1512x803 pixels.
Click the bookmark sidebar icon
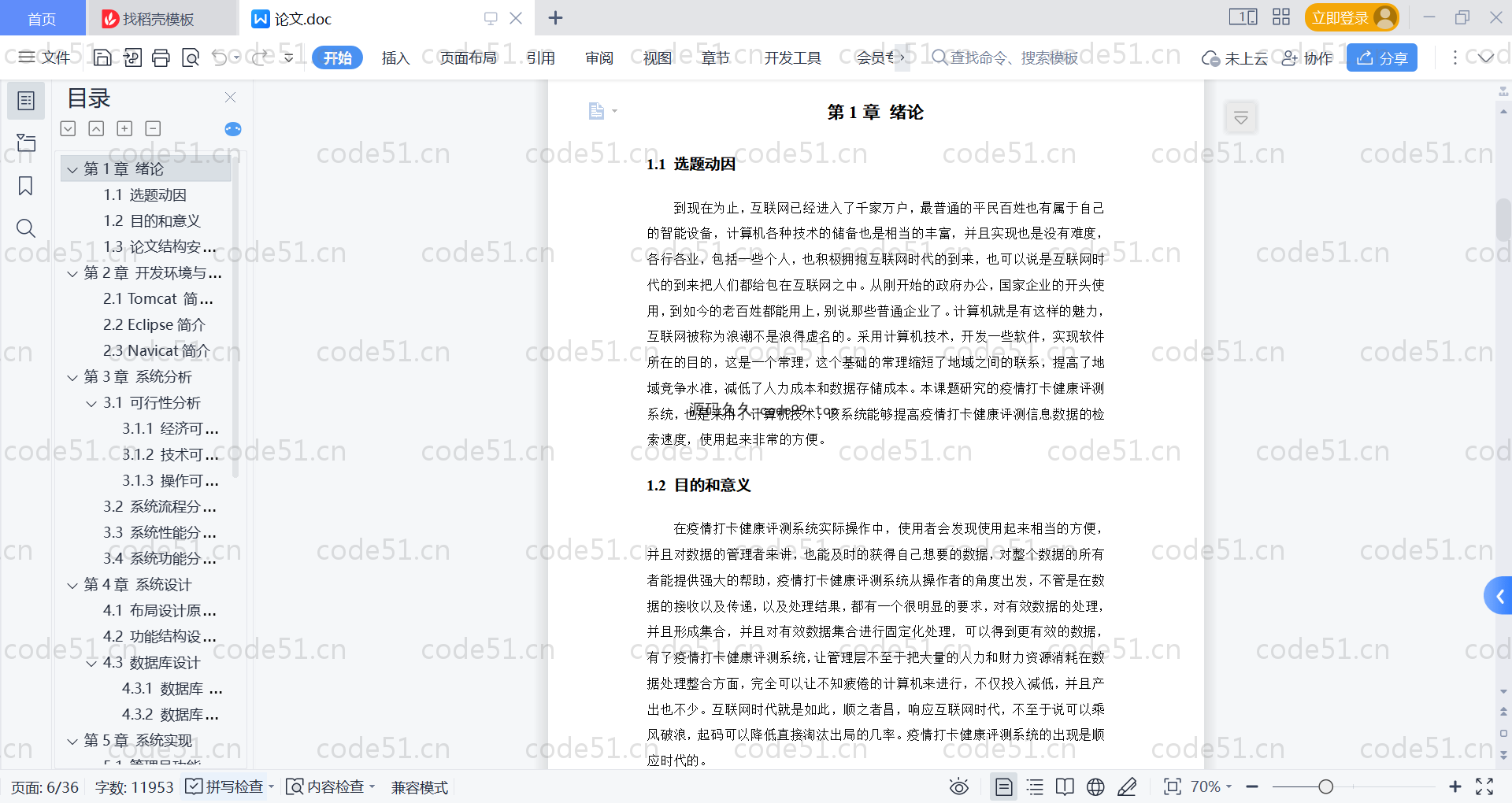tap(26, 186)
